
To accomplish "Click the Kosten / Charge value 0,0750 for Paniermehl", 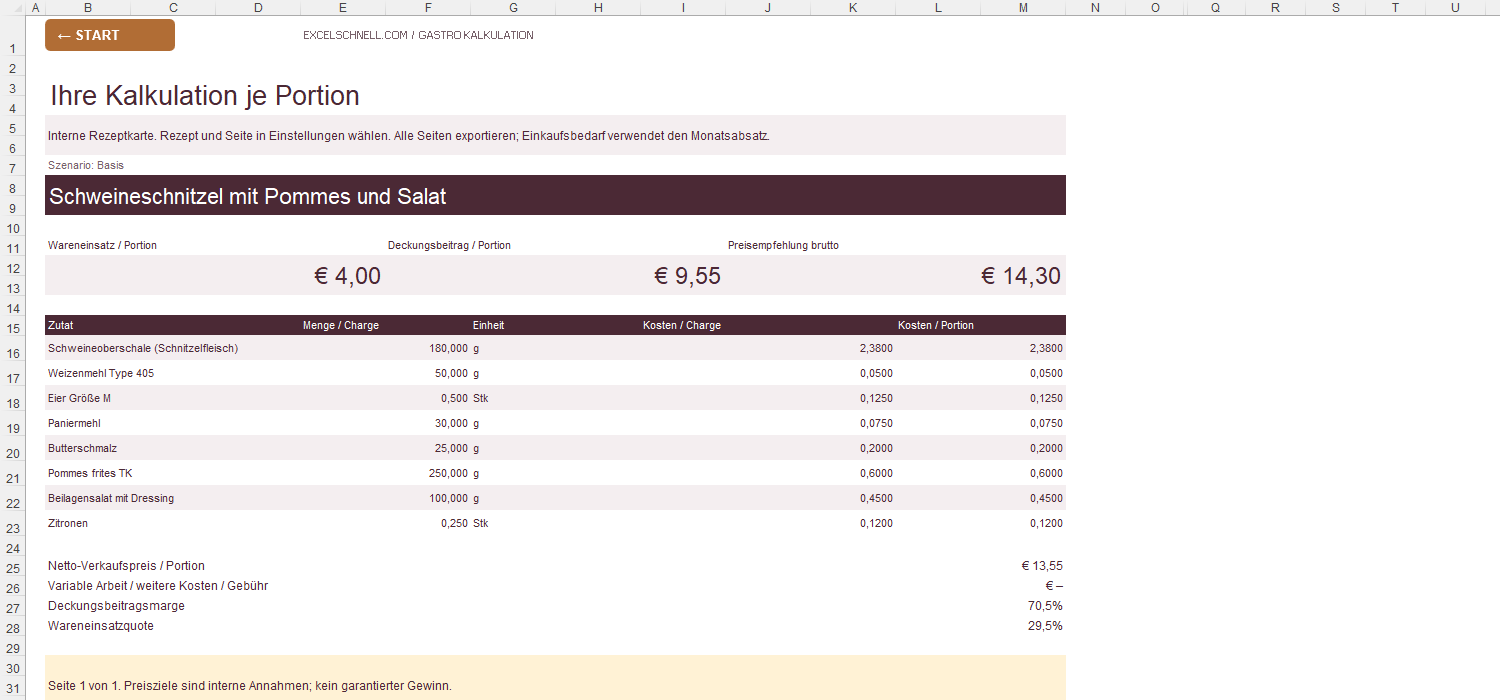I will pyautogui.click(x=876, y=423).
